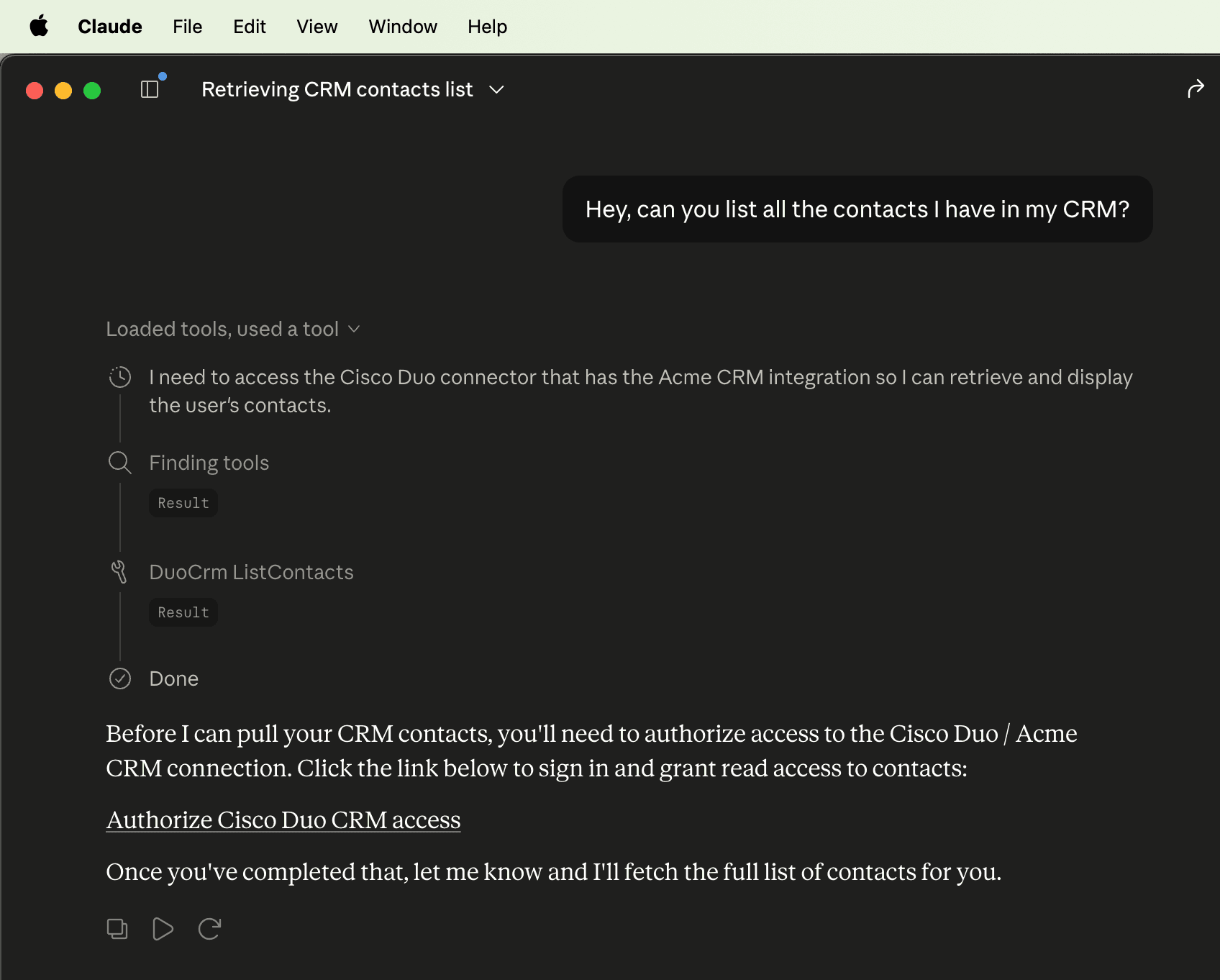
Task: Open the Claude app menu
Action: [x=110, y=27]
